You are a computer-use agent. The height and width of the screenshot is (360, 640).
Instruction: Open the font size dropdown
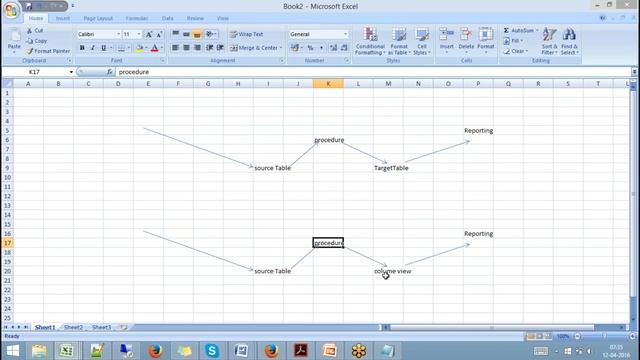click(x=139, y=34)
